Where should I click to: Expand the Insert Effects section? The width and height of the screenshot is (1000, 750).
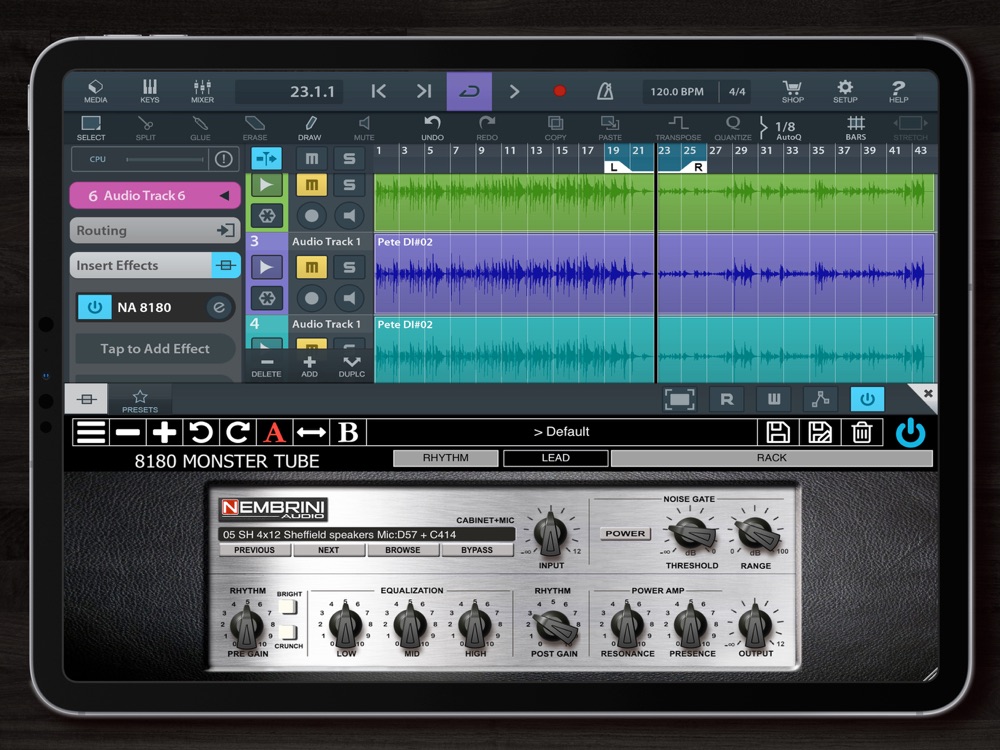(x=154, y=265)
